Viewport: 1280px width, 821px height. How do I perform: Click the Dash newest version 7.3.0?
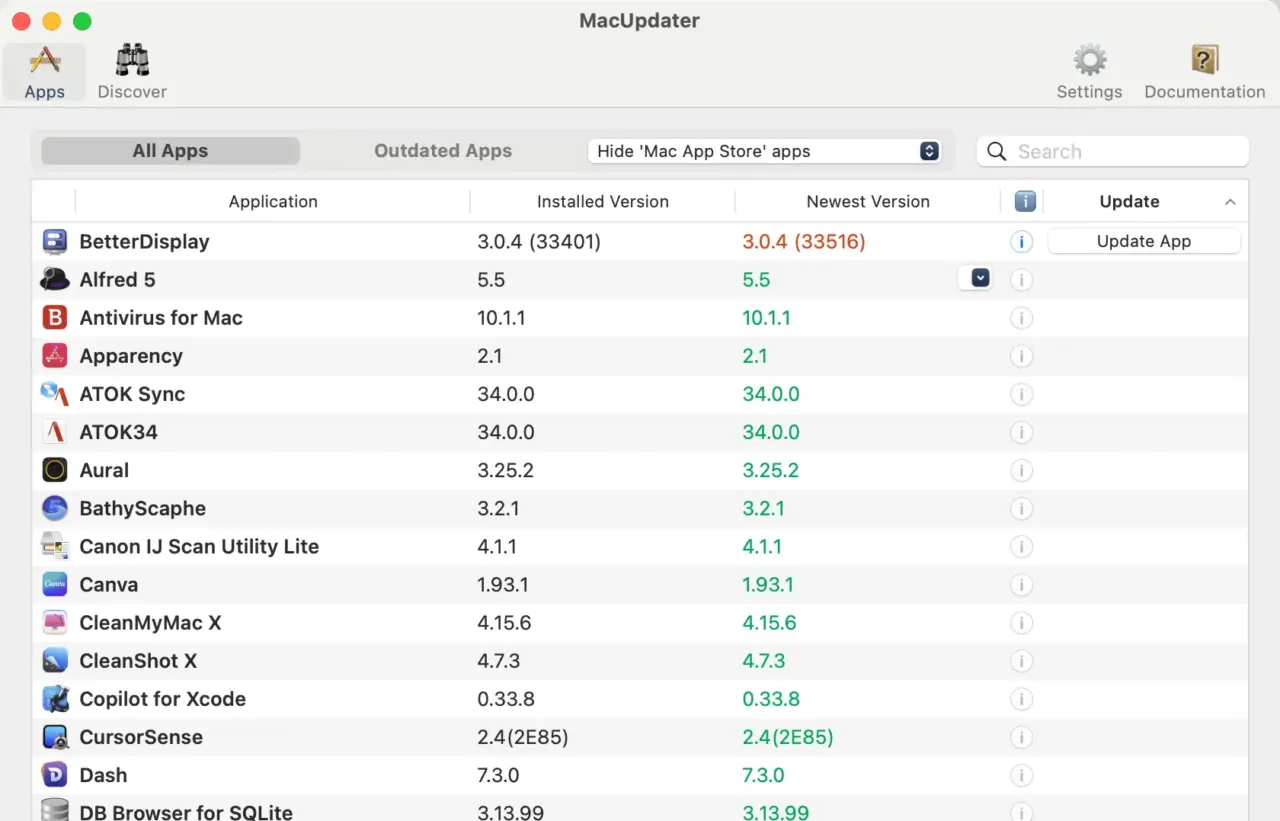pos(763,775)
